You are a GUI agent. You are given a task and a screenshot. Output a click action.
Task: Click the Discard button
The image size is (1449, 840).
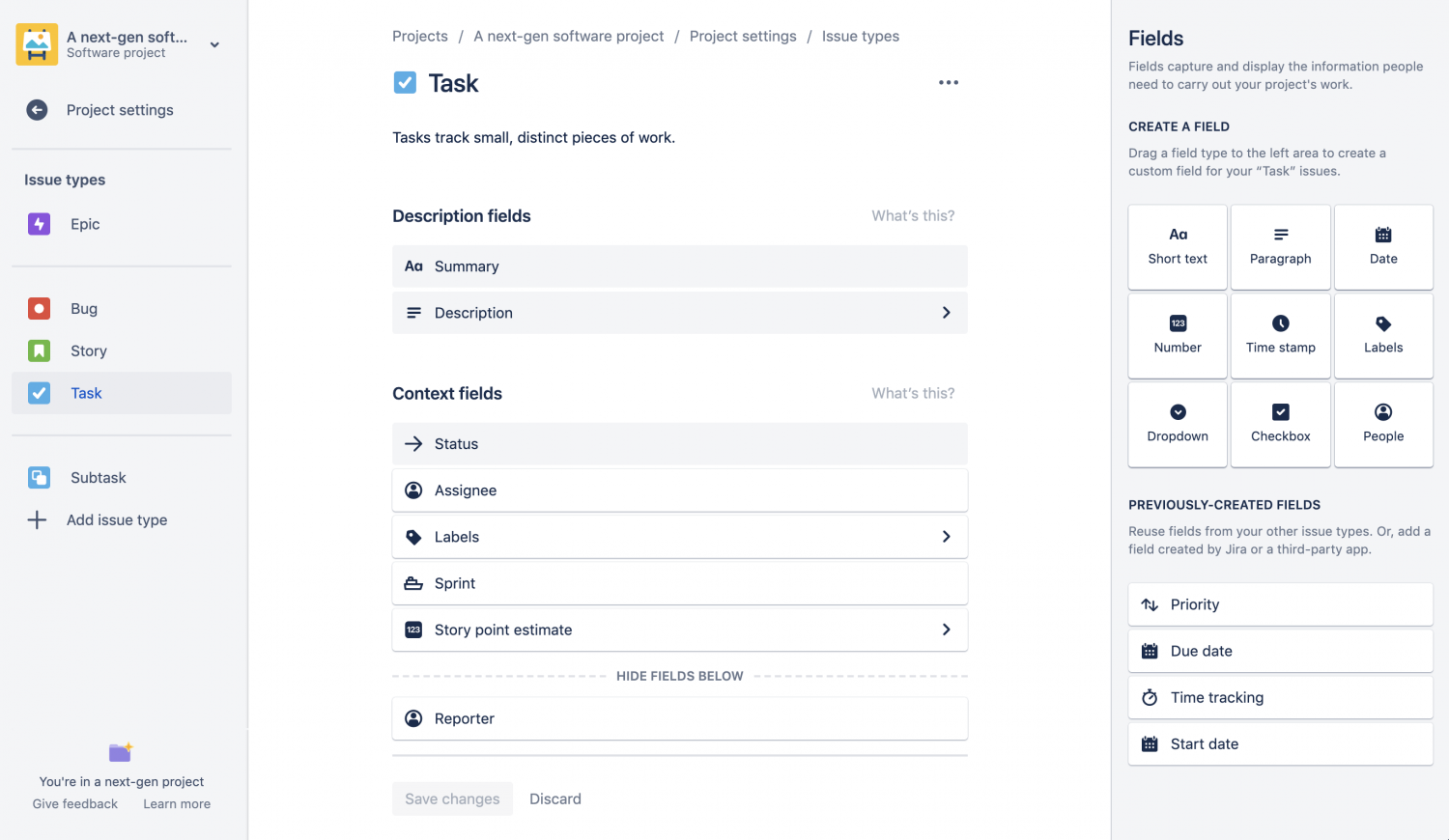554,799
